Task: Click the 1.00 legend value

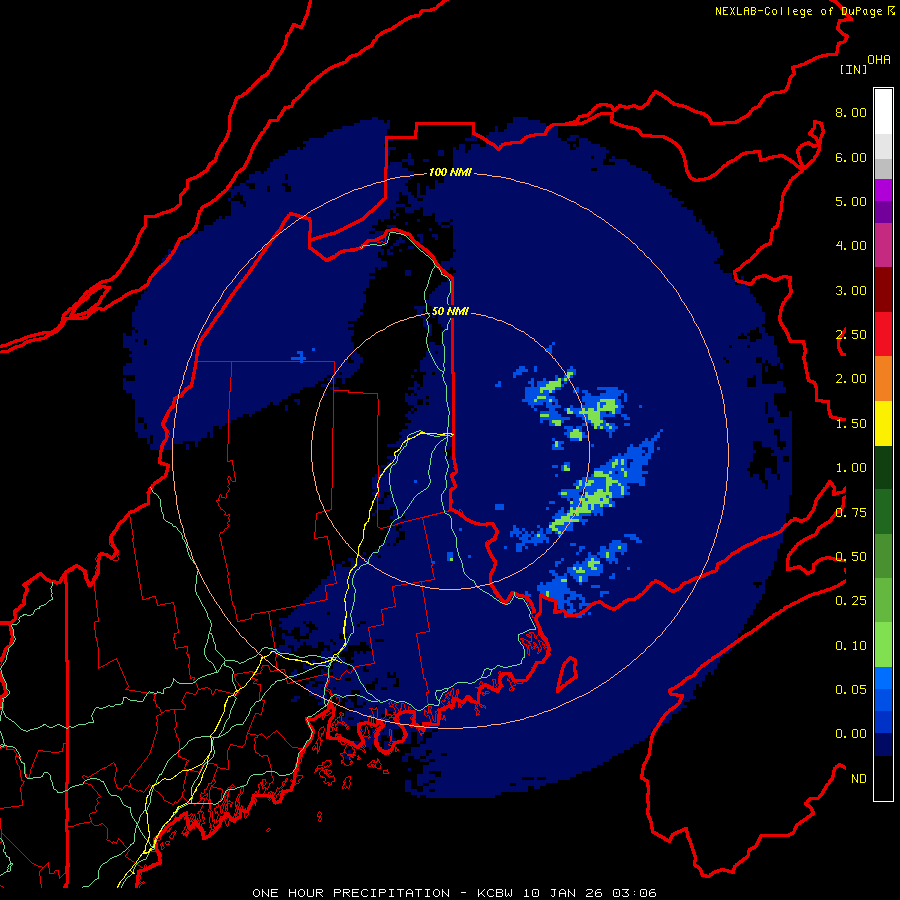Action: coord(851,468)
